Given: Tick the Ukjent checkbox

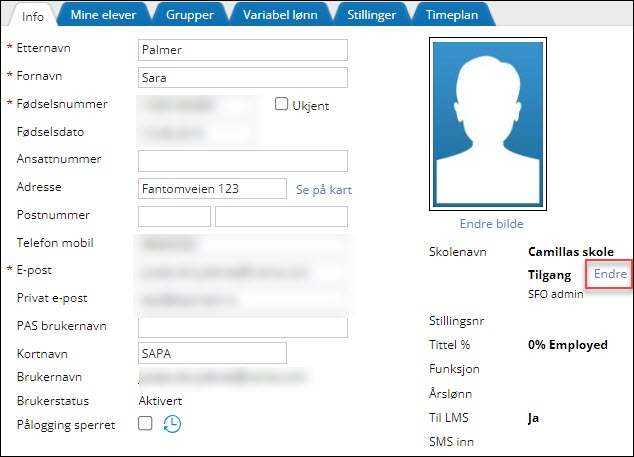Looking at the screenshot, I should coord(282,104).
